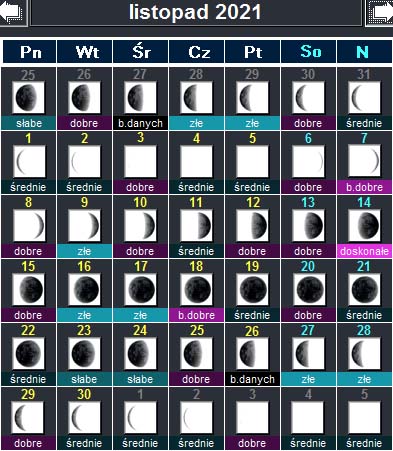The width and height of the screenshot is (393, 451).
Task: Click the 'doskonałe' label under November 14
Action: click(x=364, y=251)
